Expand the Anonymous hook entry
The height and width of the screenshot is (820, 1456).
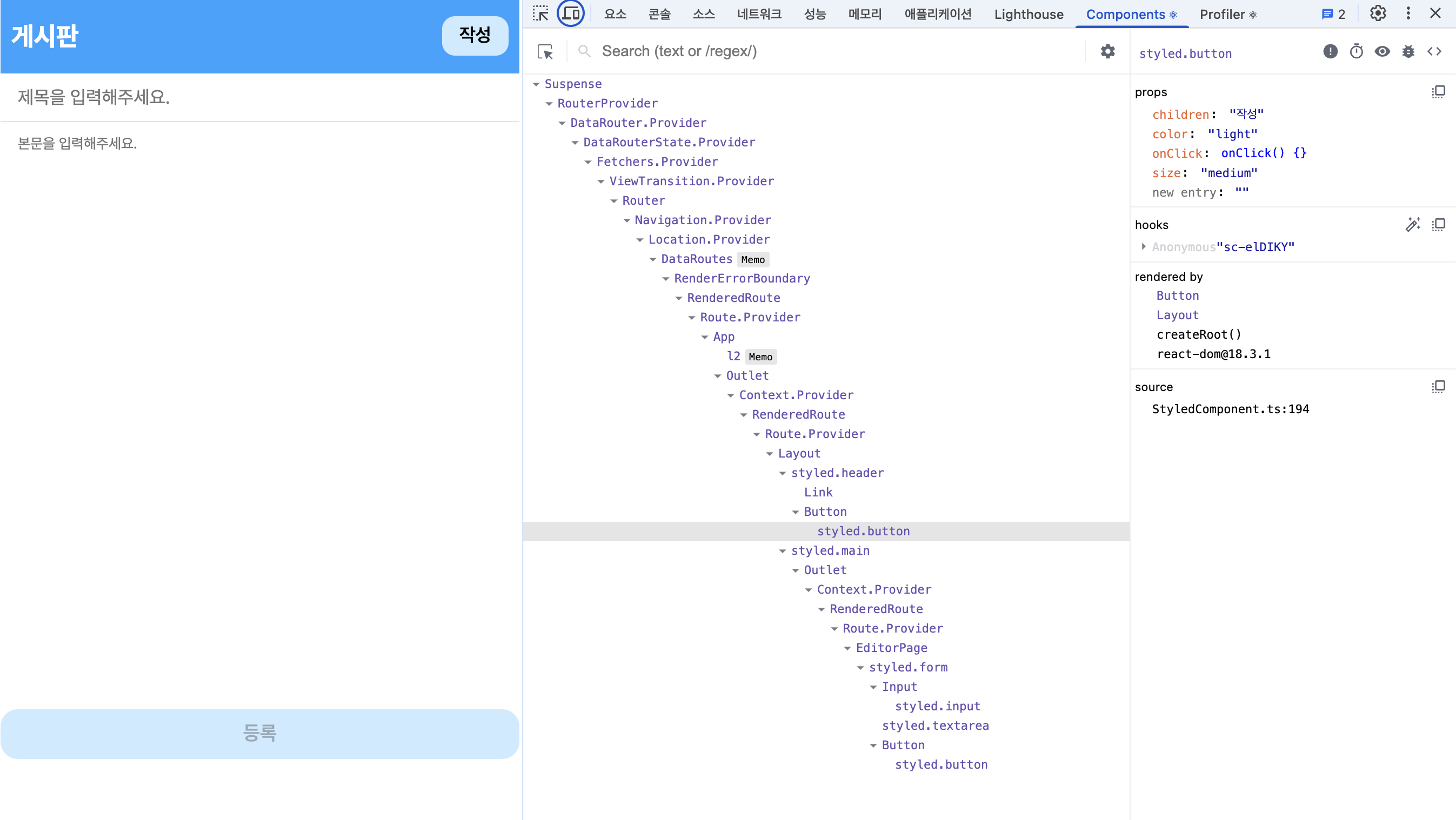tap(1144, 247)
